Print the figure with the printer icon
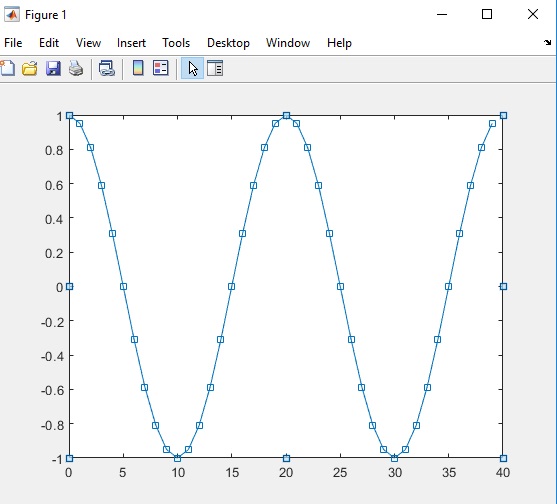Image resolution: width=557 pixels, height=504 pixels. (x=76, y=68)
